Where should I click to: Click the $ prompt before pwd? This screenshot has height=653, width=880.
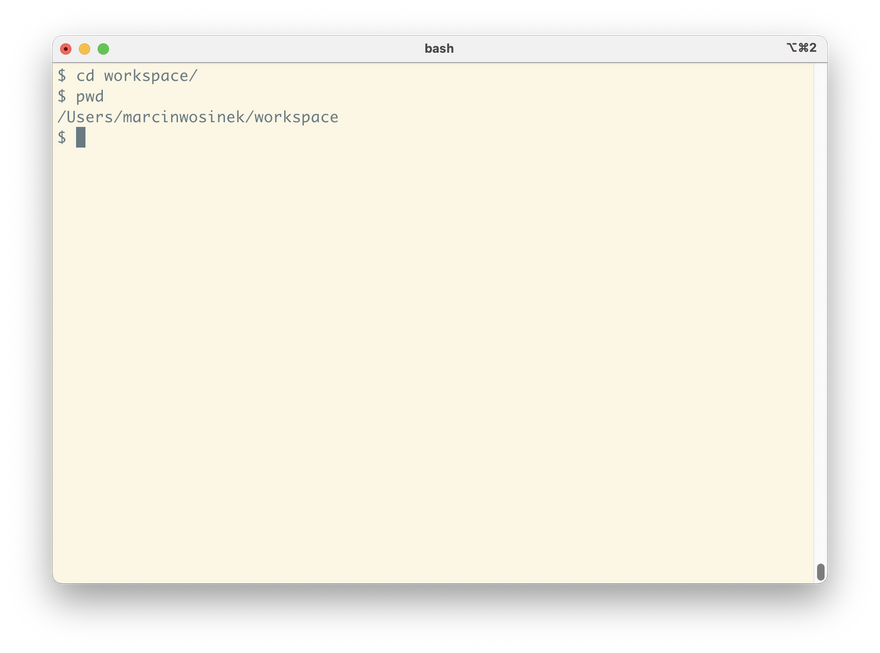(x=62, y=97)
